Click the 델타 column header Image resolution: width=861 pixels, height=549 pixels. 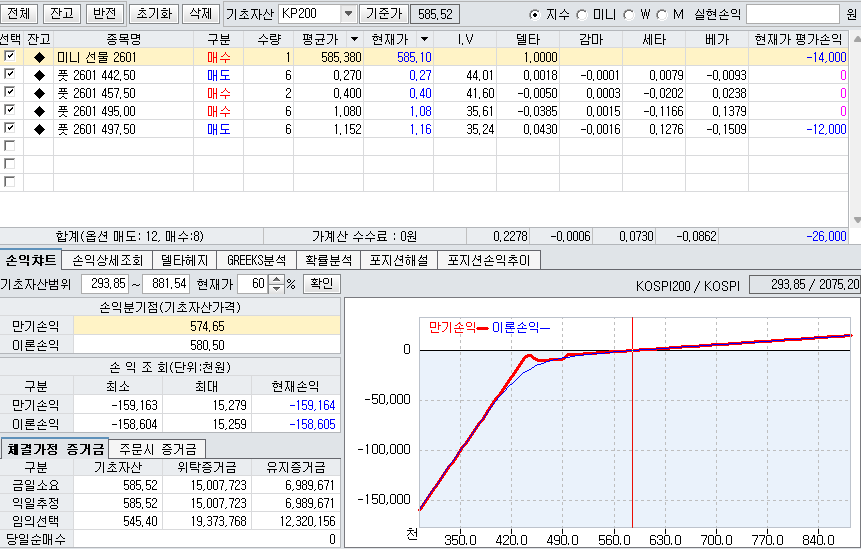[x=528, y=39]
